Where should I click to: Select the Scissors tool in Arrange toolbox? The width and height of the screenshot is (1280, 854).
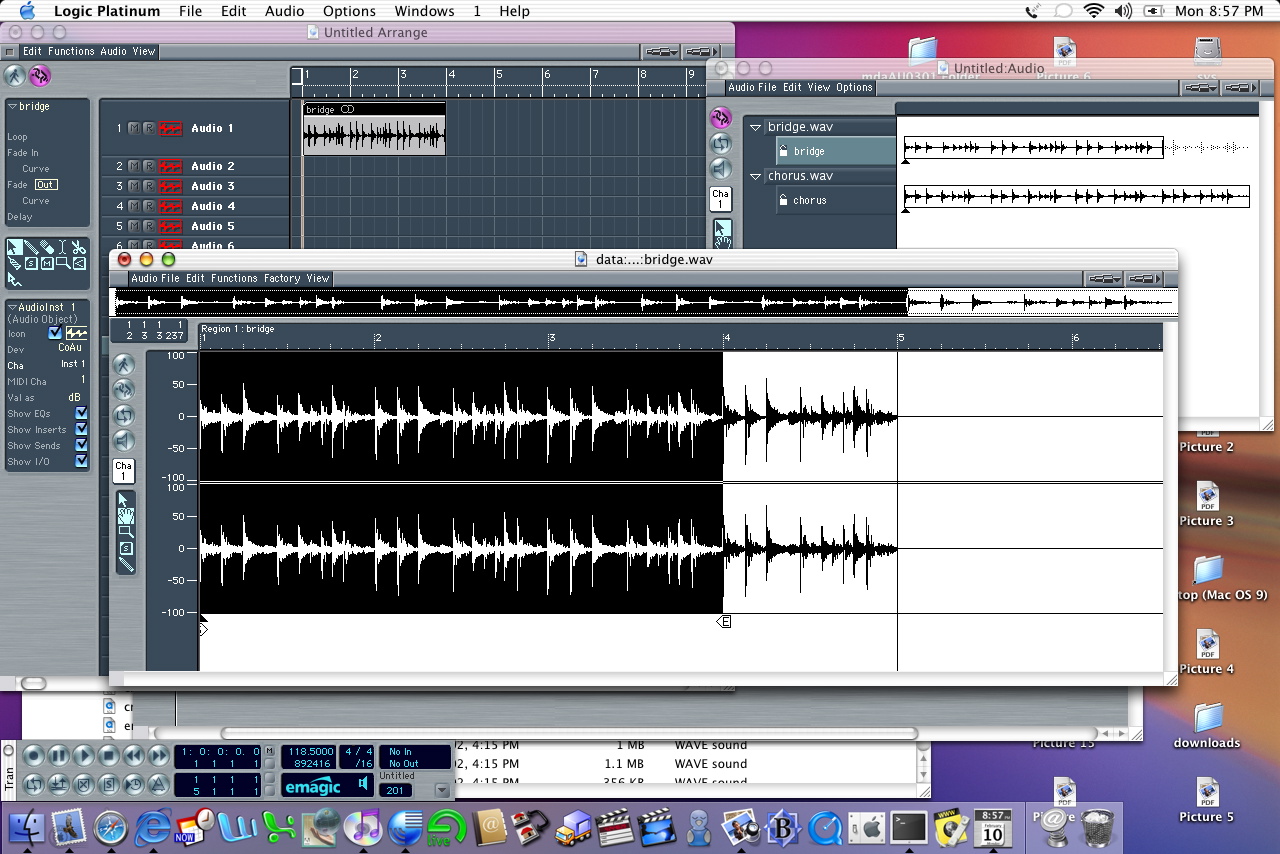pos(78,248)
